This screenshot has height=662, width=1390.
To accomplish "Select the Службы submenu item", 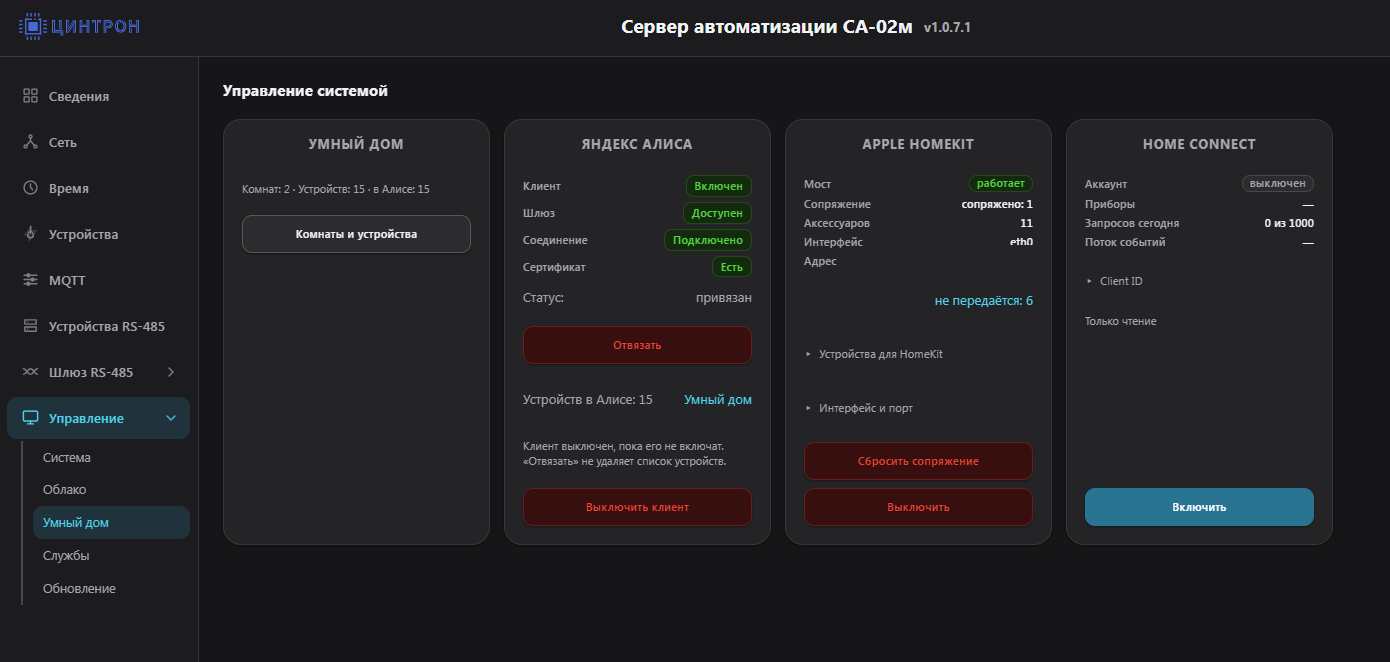I will coord(111,555).
